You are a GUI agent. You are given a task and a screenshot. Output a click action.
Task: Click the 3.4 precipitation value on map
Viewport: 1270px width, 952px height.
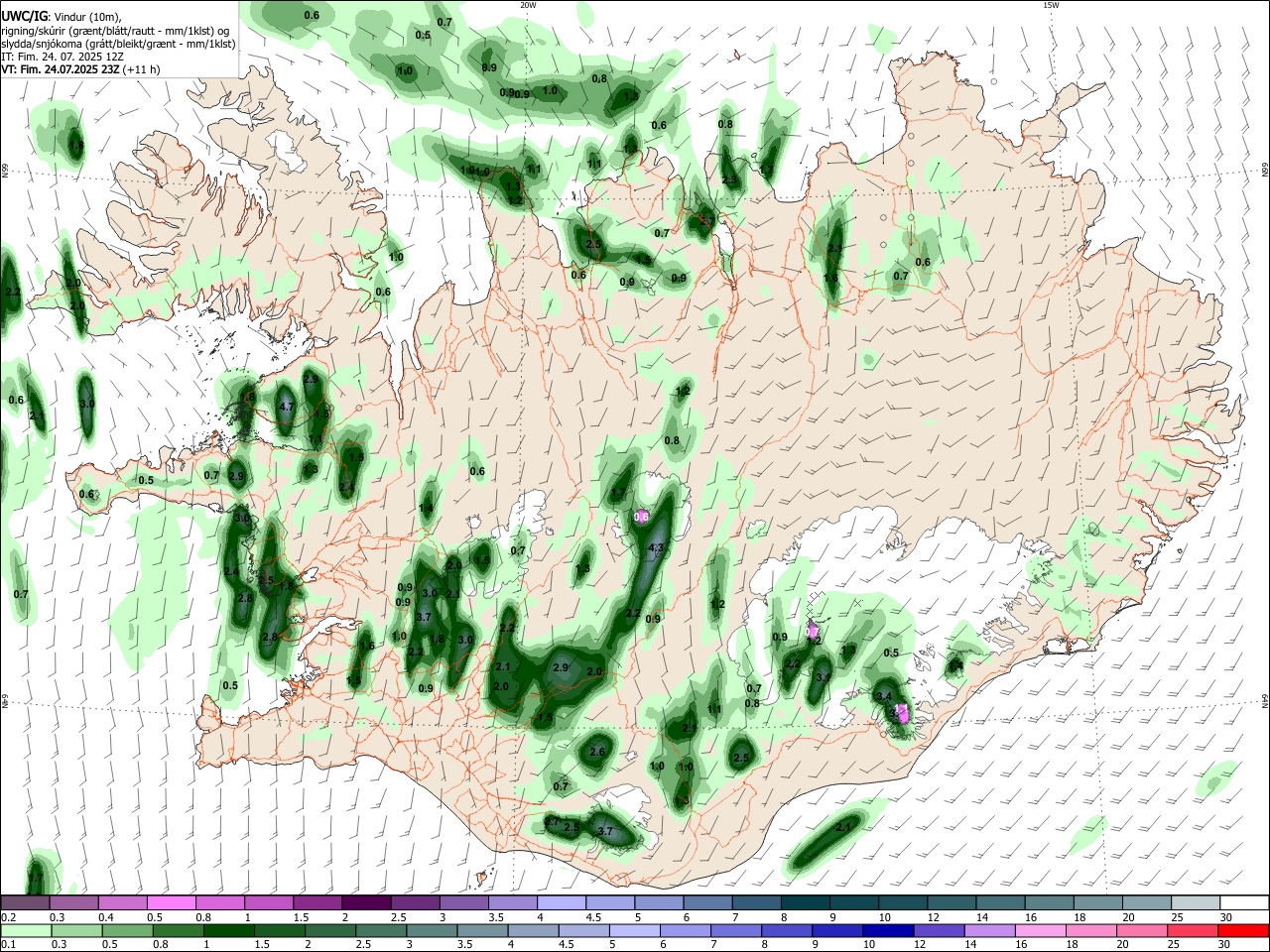coord(885,696)
